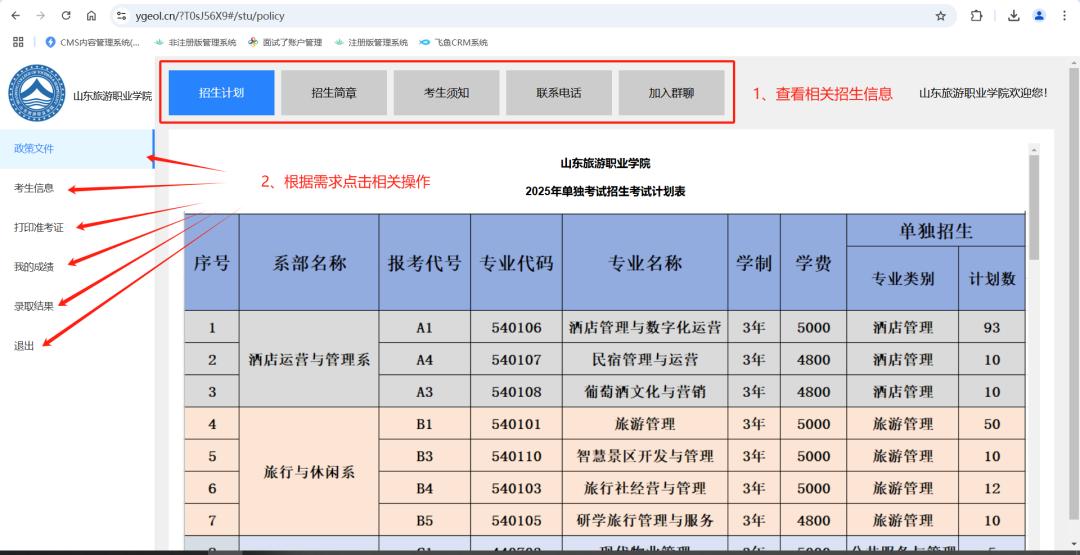The image size is (1080, 555).
Task: Click the 系部名称 column header
Action: click(309, 262)
